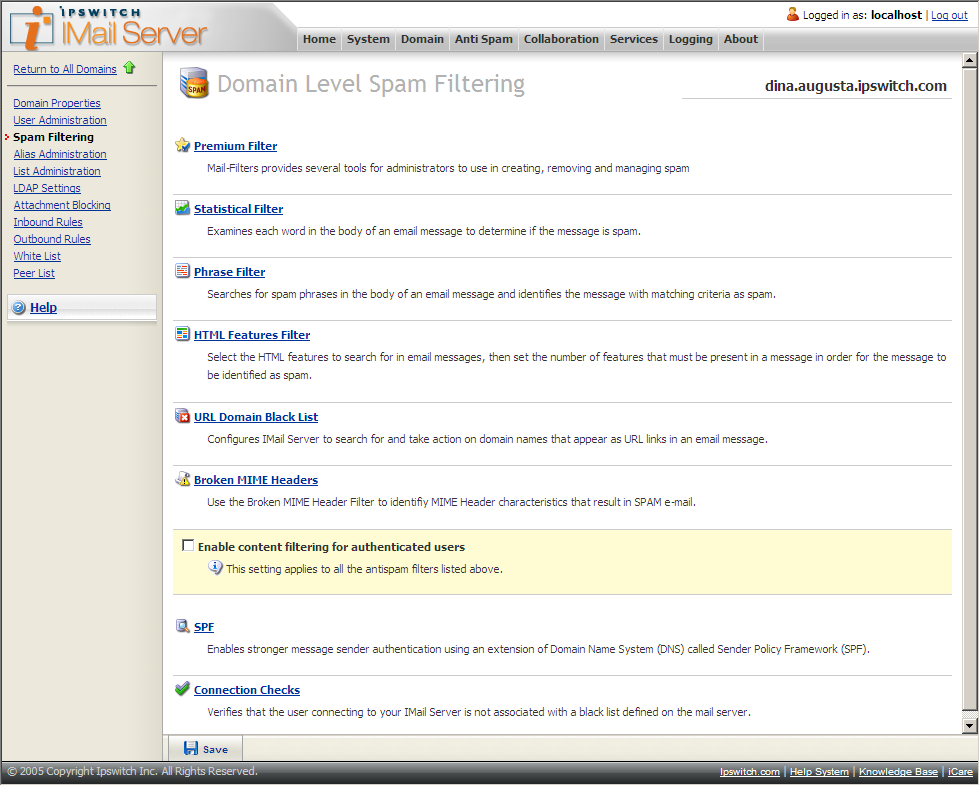The width and height of the screenshot is (980, 786).
Task: Click the URL Domain Black List icon
Action: (x=183, y=416)
